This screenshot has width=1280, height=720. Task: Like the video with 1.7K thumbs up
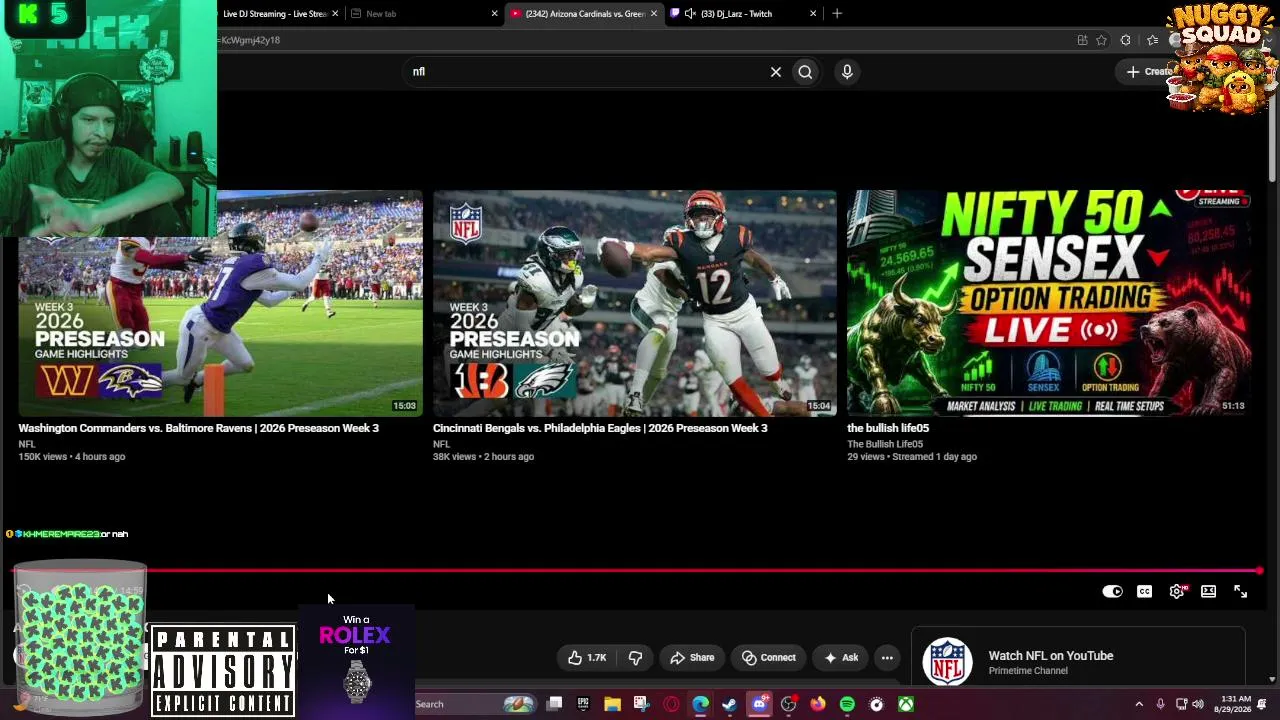[587, 658]
